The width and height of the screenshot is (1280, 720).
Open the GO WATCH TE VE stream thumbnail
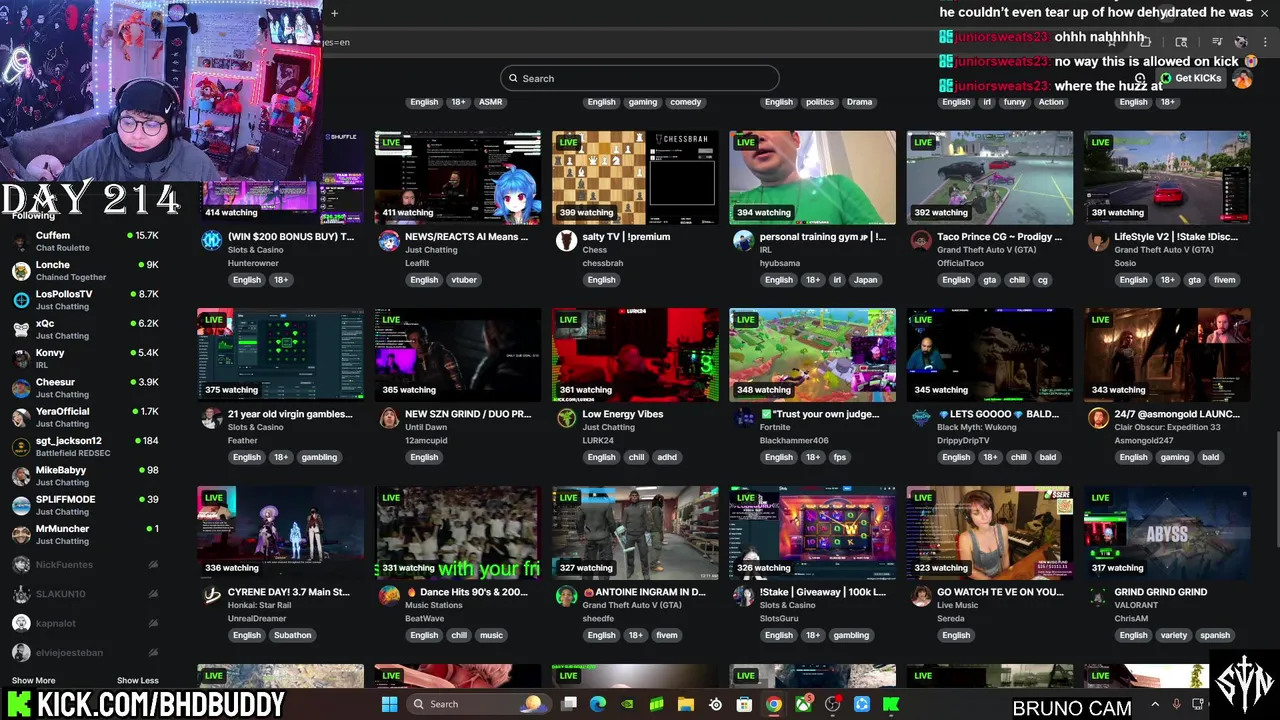click(x=990, y=533)
